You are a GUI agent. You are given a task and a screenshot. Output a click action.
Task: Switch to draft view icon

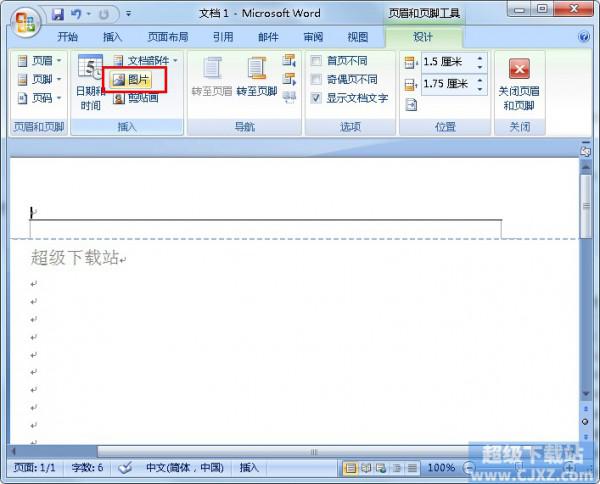coord(412,468)
